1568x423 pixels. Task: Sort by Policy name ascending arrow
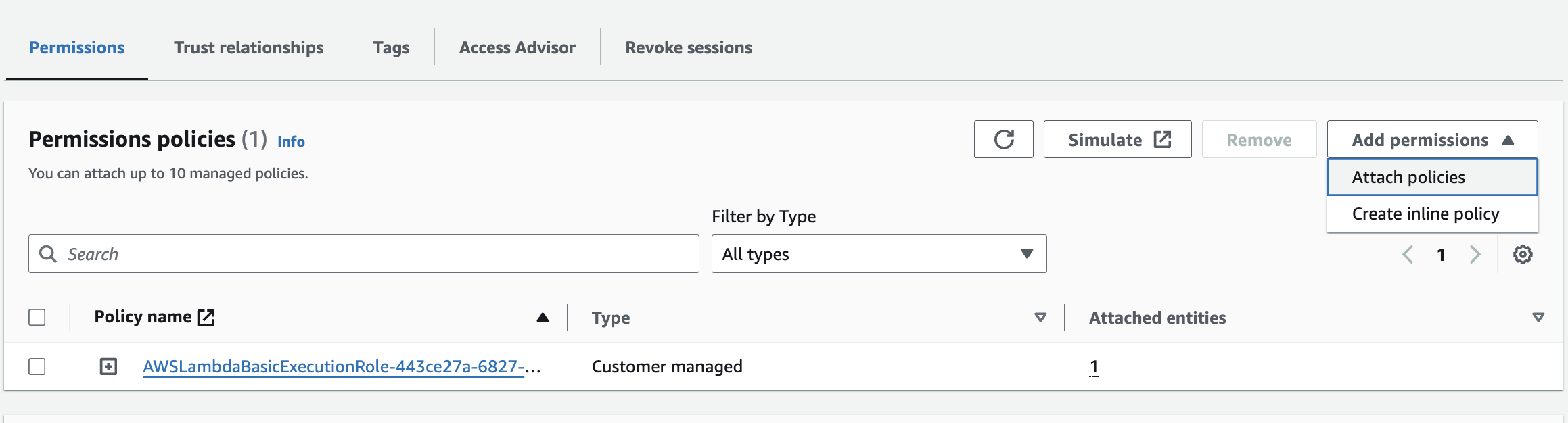tap(543, 318)
